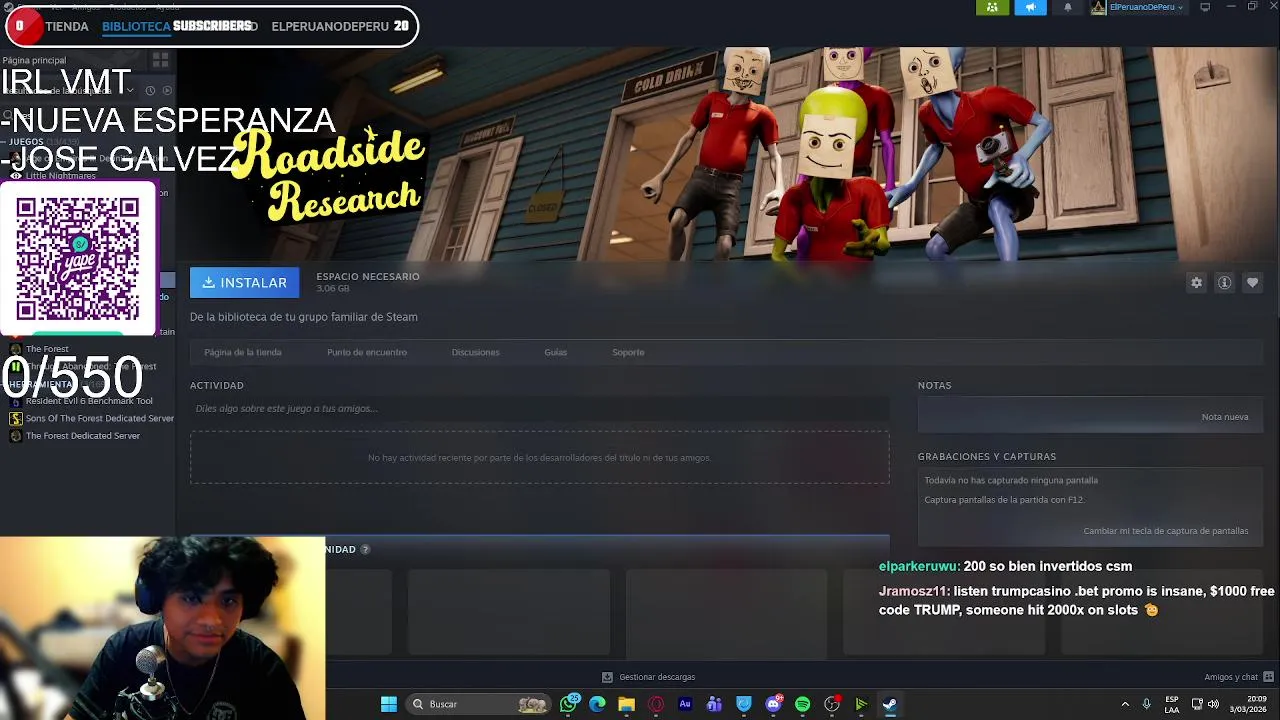Open BIBLIOTECA tab
Viewport: 1280px width, 720px height.
(136, 26)
